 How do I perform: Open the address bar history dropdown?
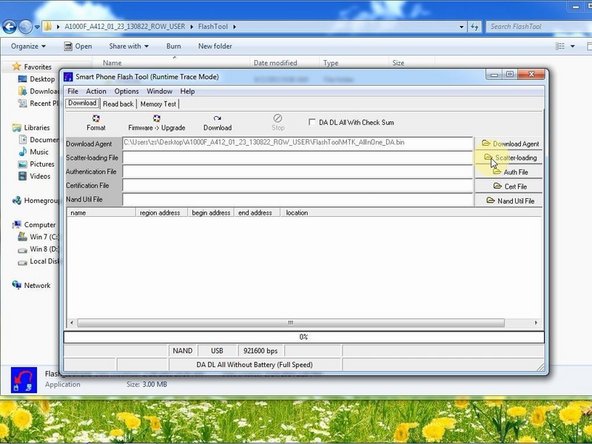461,27
